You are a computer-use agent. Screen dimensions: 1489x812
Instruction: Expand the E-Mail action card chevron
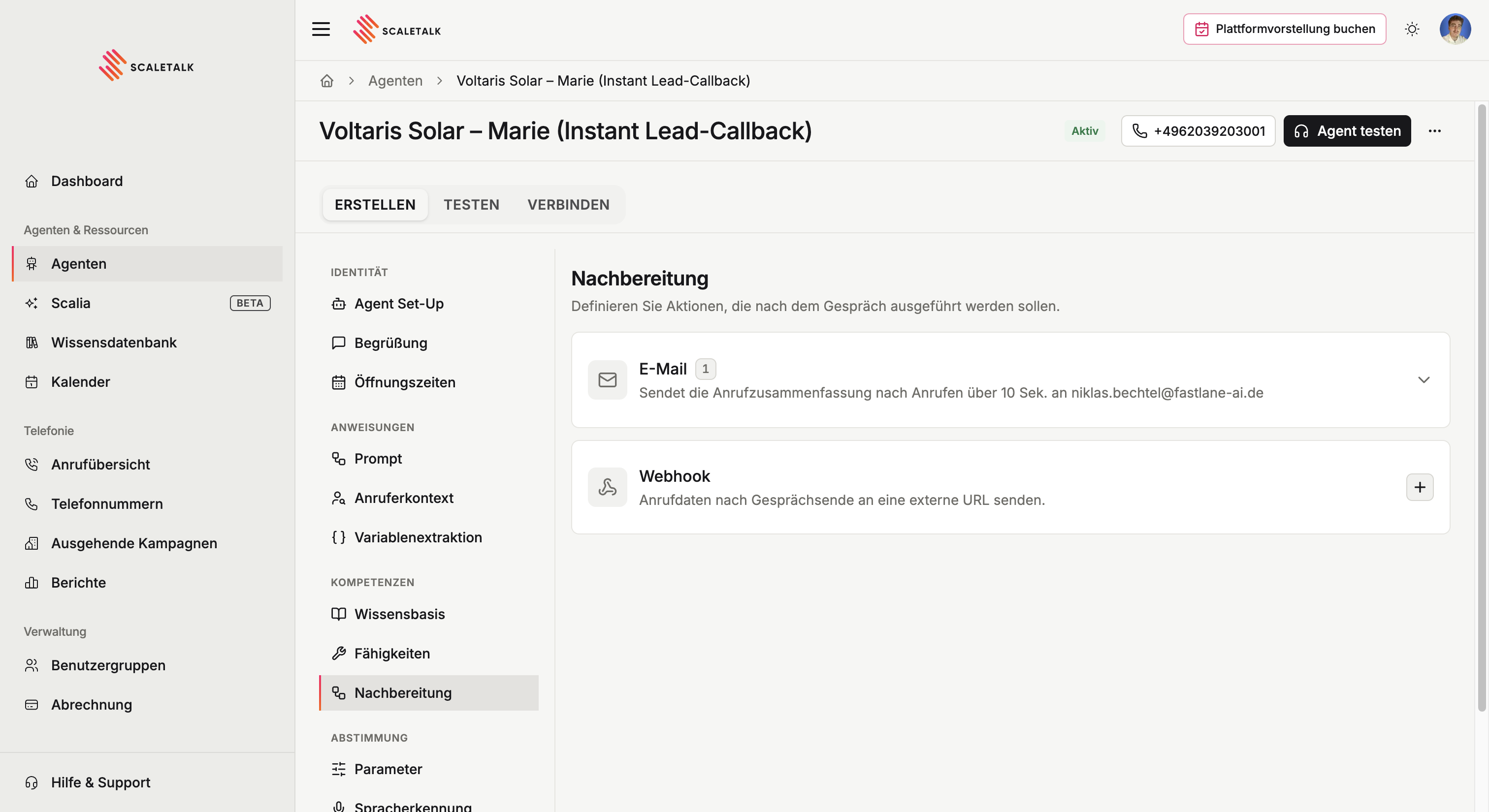(x=1424, y=380)
